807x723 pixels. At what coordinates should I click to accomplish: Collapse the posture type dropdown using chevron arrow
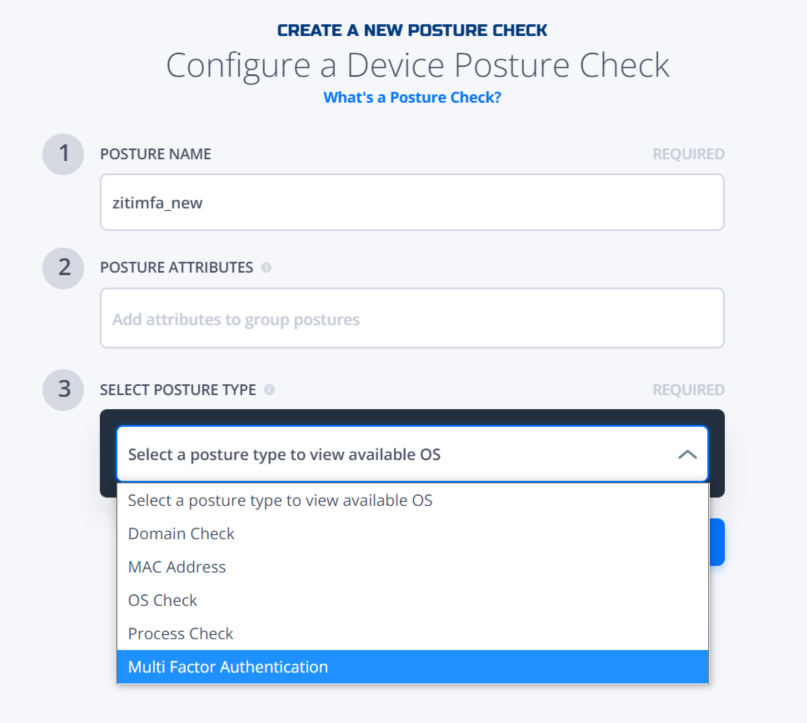687,454
